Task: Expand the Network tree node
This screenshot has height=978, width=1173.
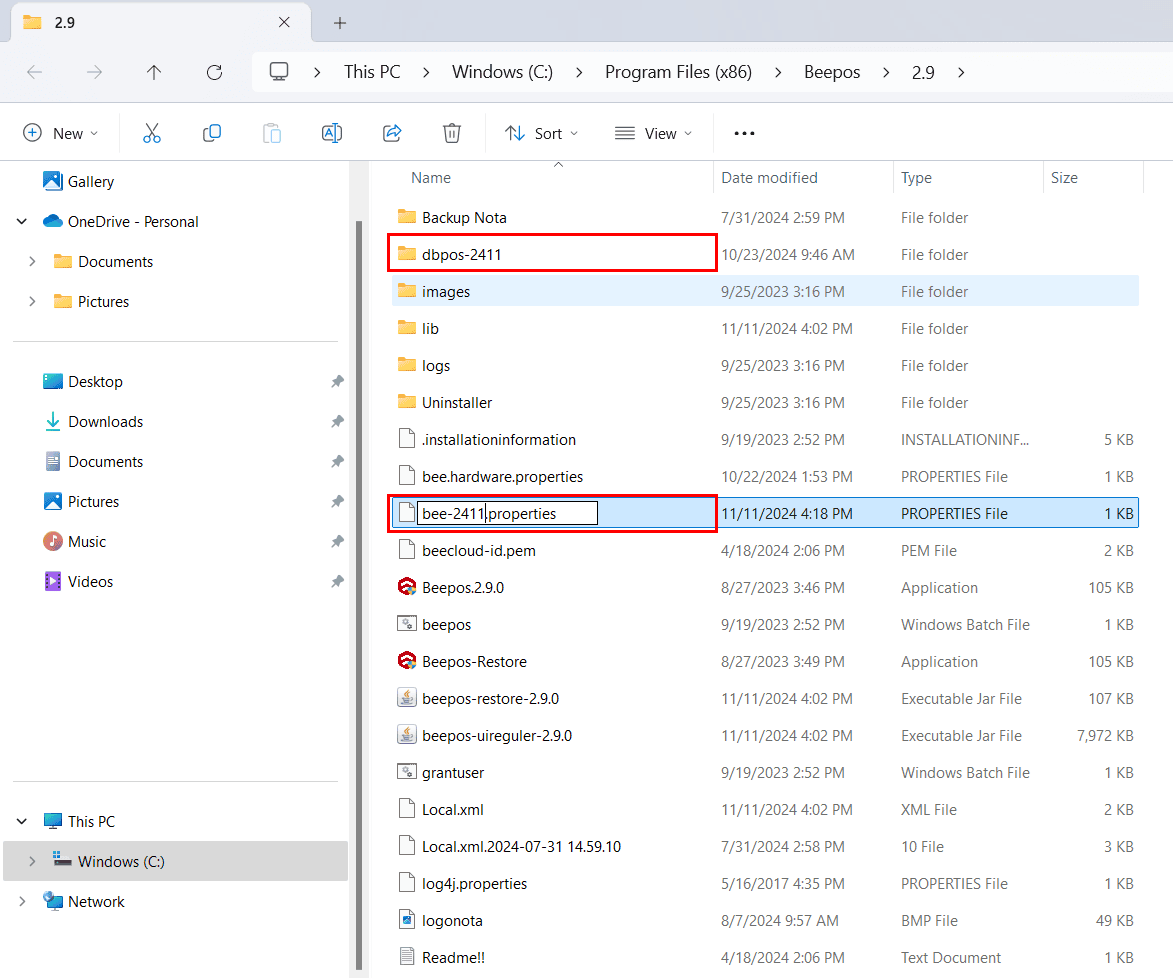Action: coord(22,902)
